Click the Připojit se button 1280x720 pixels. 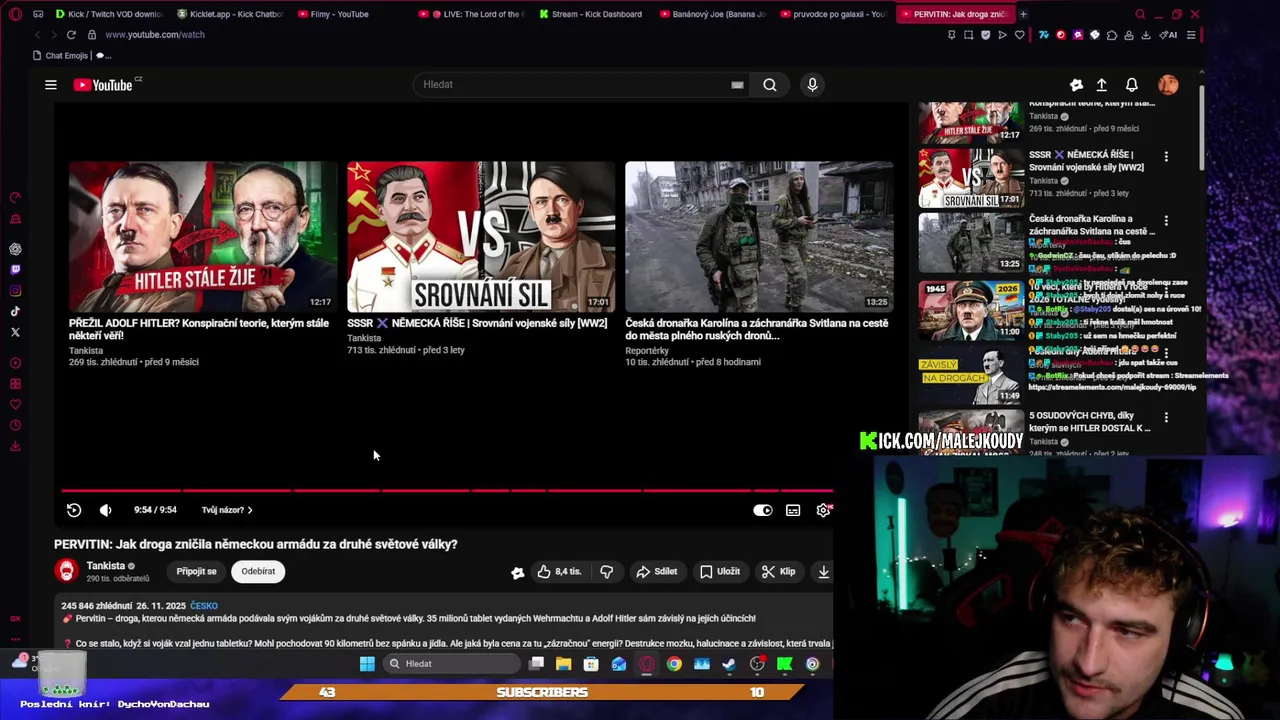(x=196, y=571)
